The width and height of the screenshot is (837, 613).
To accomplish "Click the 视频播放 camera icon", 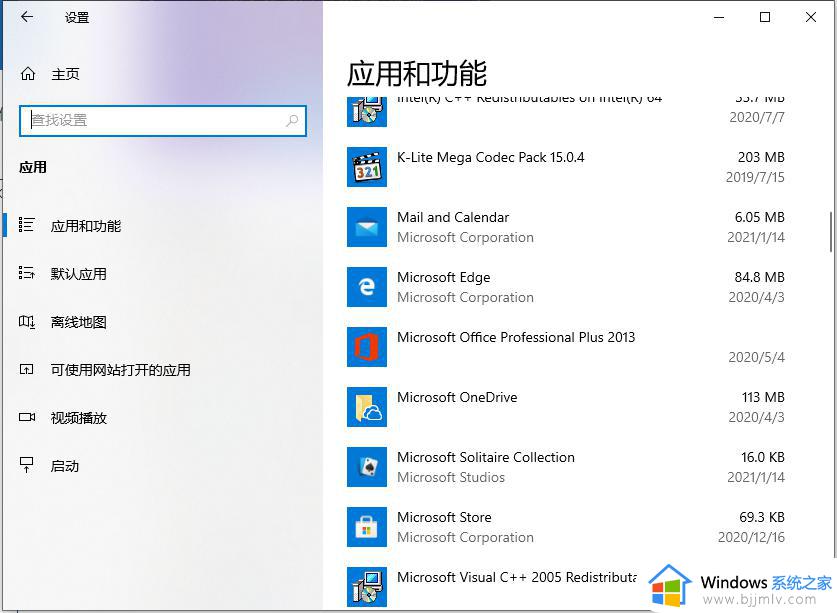I will coord(27,417).
